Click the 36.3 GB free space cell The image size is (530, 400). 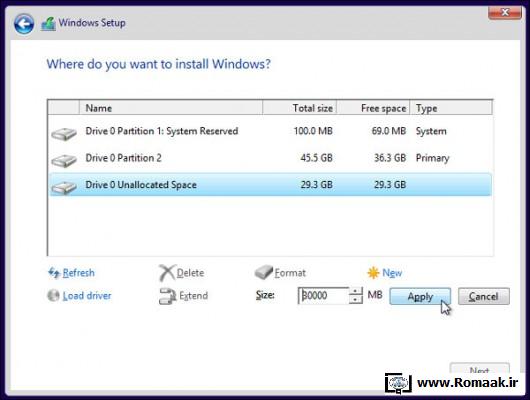(x=390, y=158)
